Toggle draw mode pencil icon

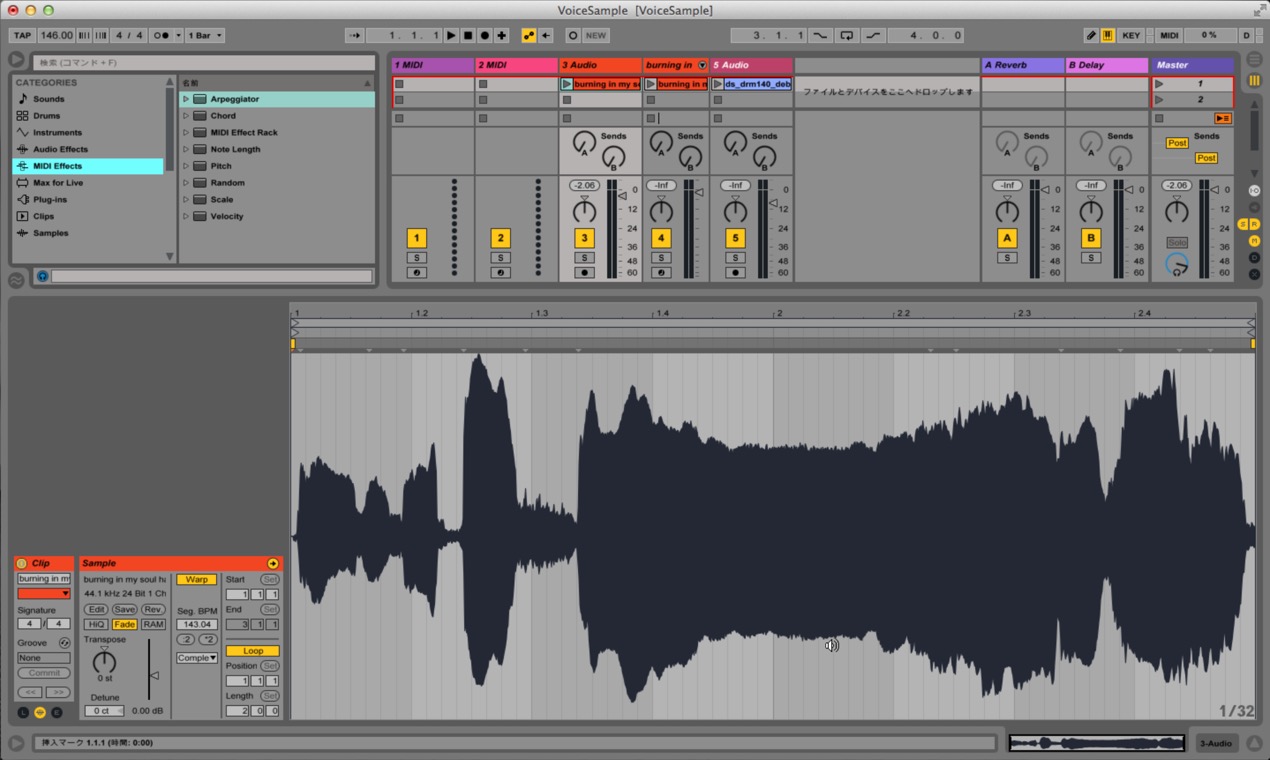coord(1092,35)
